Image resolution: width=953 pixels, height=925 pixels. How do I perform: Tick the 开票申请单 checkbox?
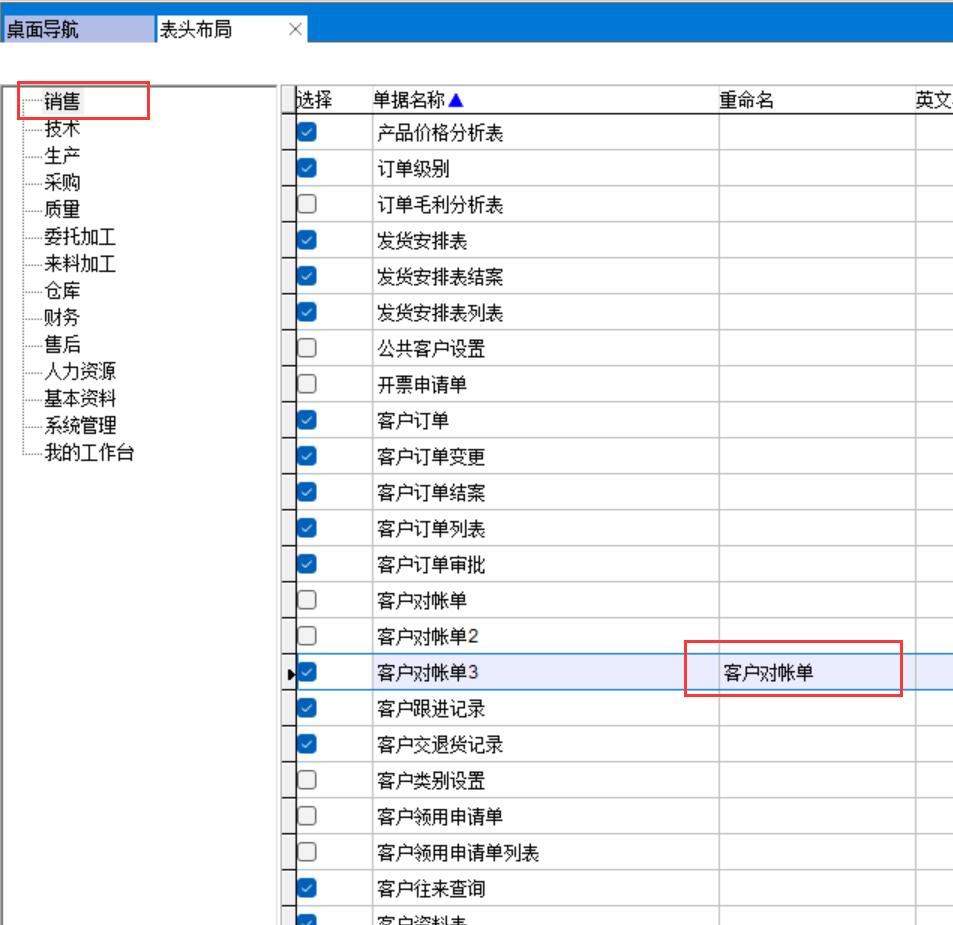(x=307, y=384)
